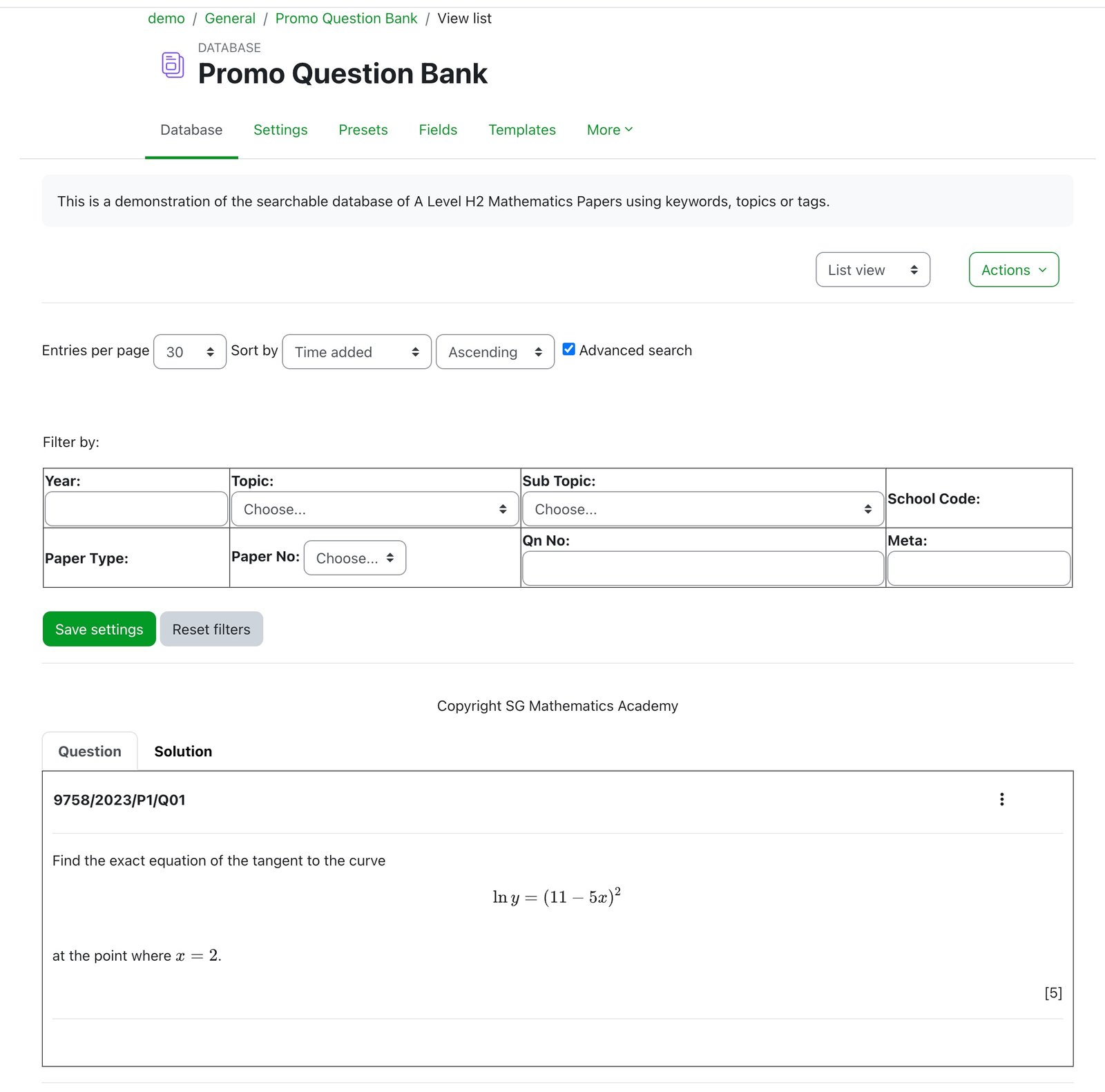Open the Entries per page dropdown
This screenshot has height=1092, width=1105.
click(x=190, y=352)
